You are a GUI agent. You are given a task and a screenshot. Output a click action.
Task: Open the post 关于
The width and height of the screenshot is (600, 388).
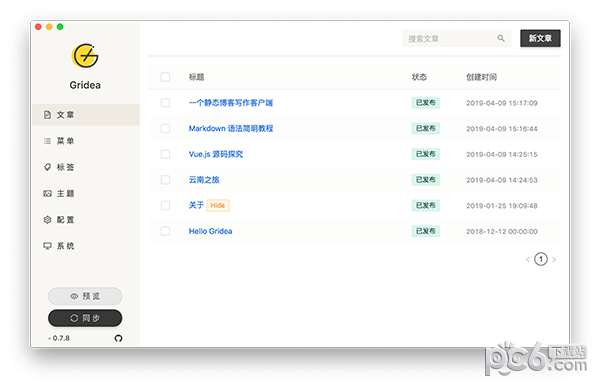click(196, 205)
